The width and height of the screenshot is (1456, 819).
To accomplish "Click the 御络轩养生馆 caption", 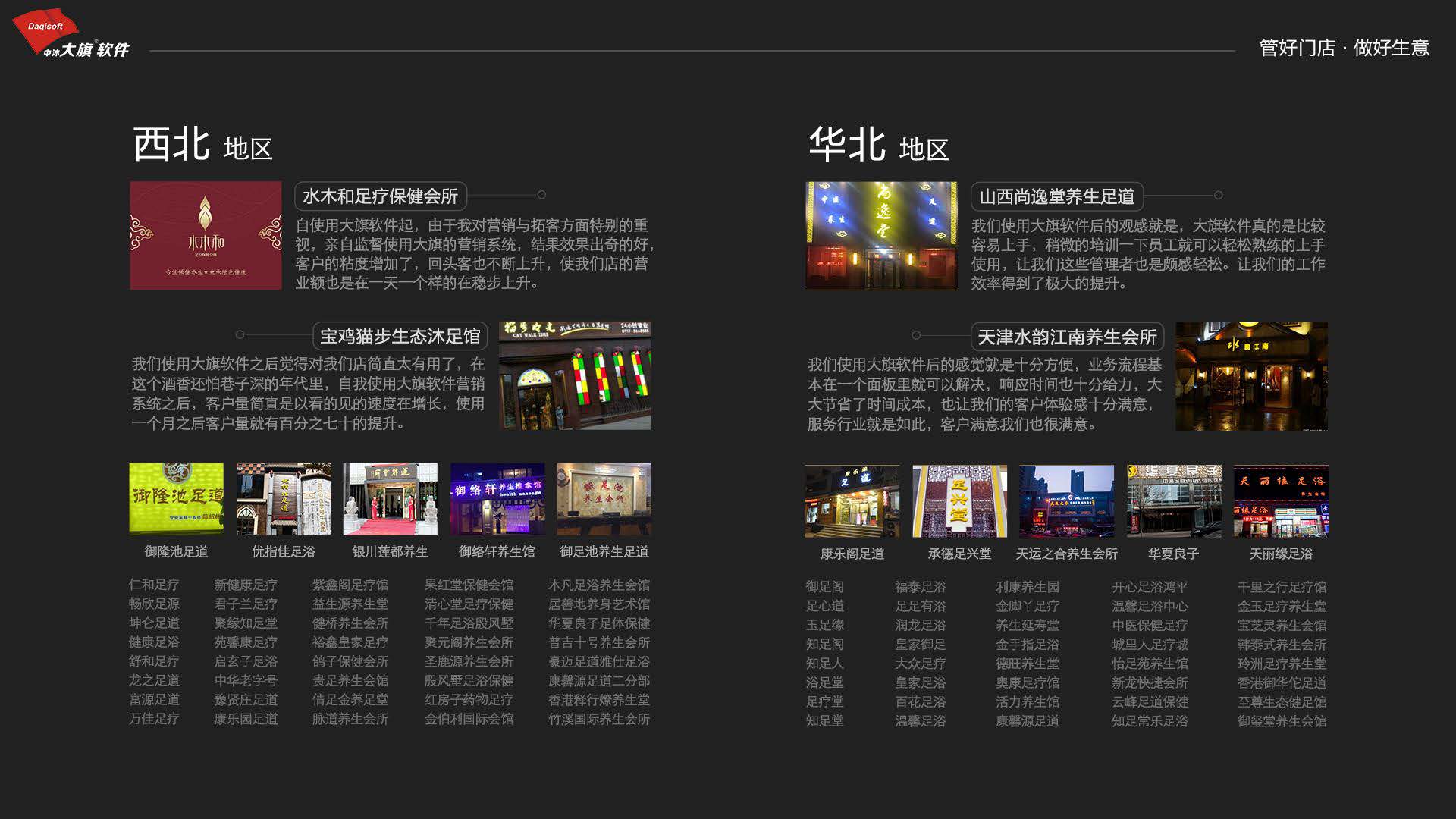I will click(x=497, y=551).
